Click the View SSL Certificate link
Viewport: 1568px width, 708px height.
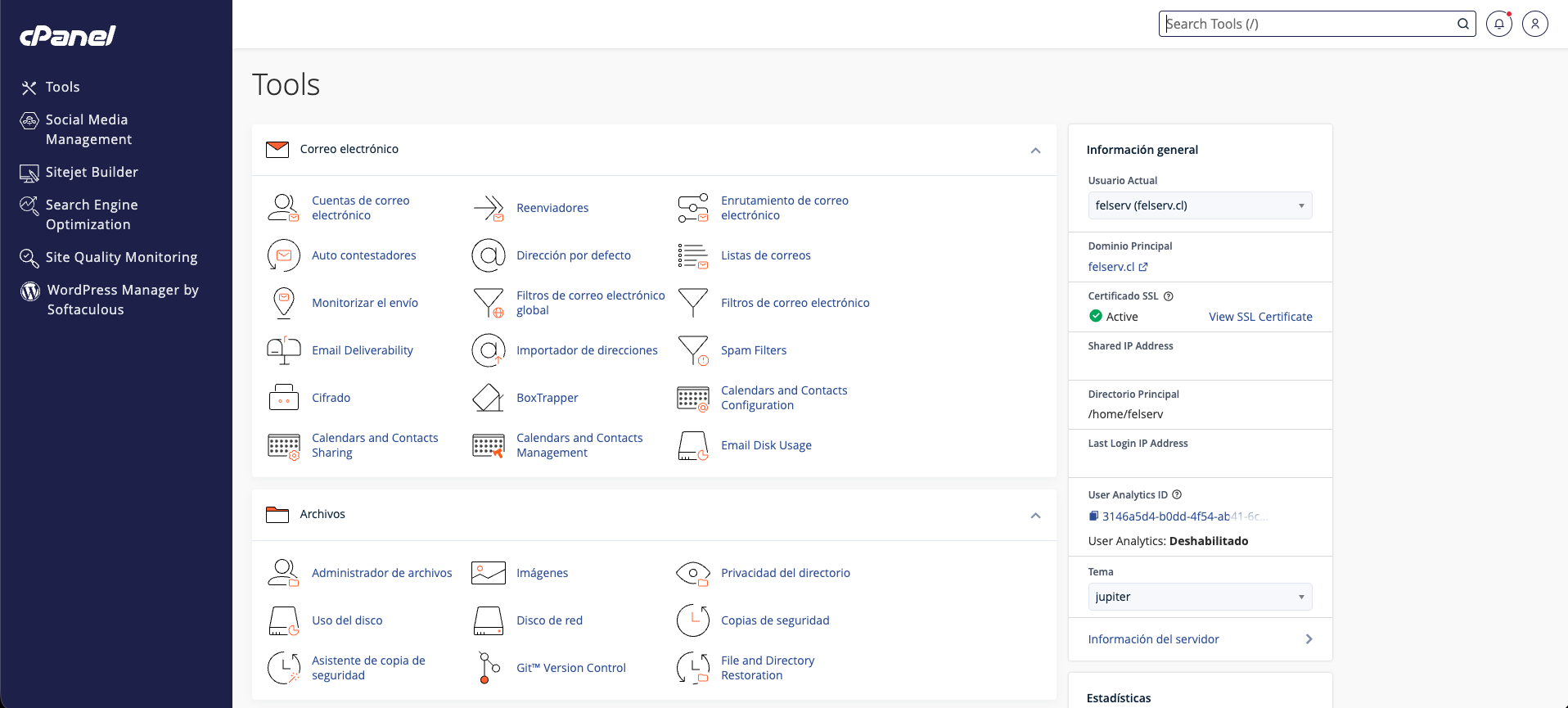tap(1260, 317)
